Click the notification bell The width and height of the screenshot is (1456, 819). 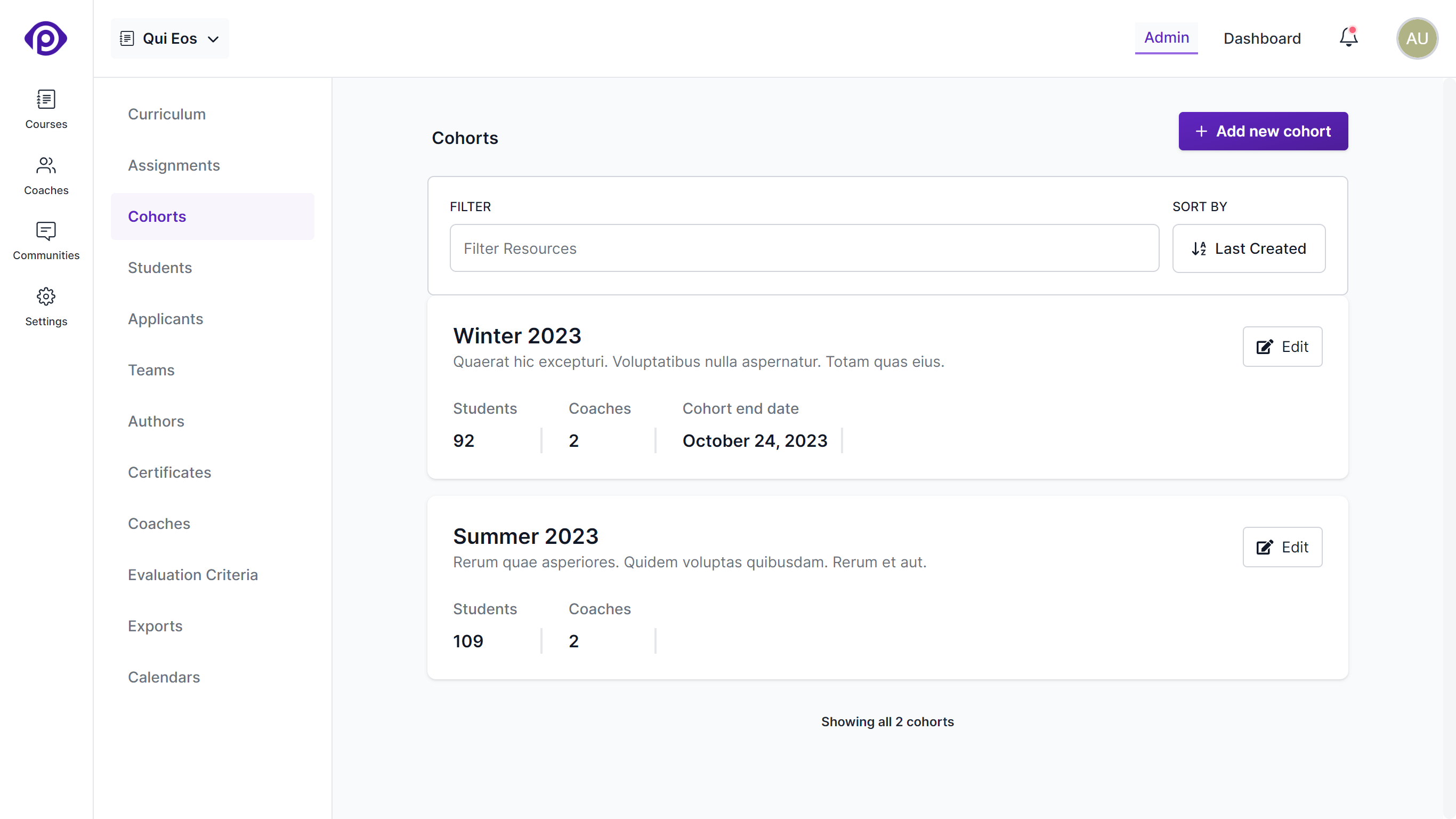tap(1348, 37)
